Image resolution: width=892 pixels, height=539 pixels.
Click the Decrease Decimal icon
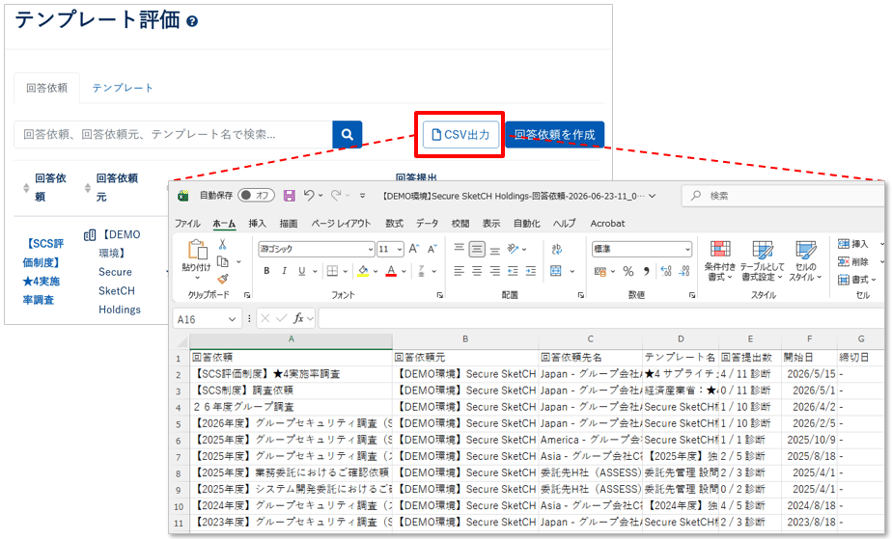(x=684, y=271)
